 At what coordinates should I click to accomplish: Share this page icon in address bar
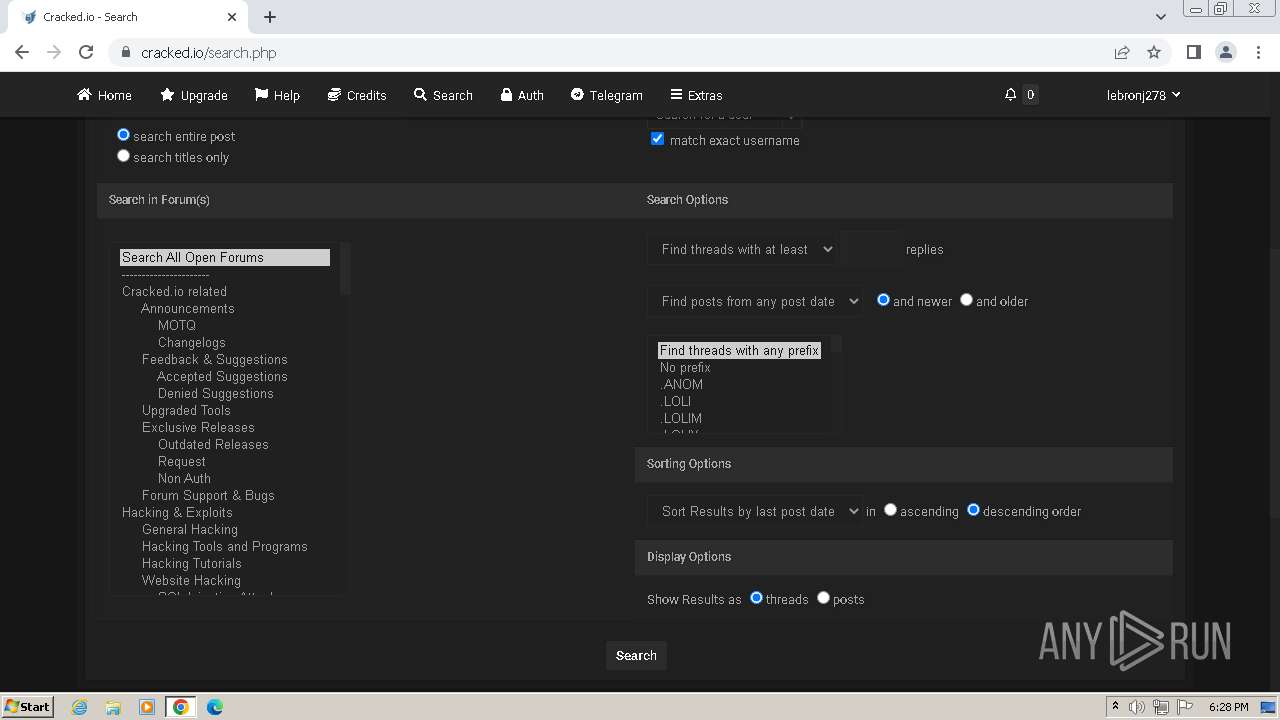tap(1122, 52)
